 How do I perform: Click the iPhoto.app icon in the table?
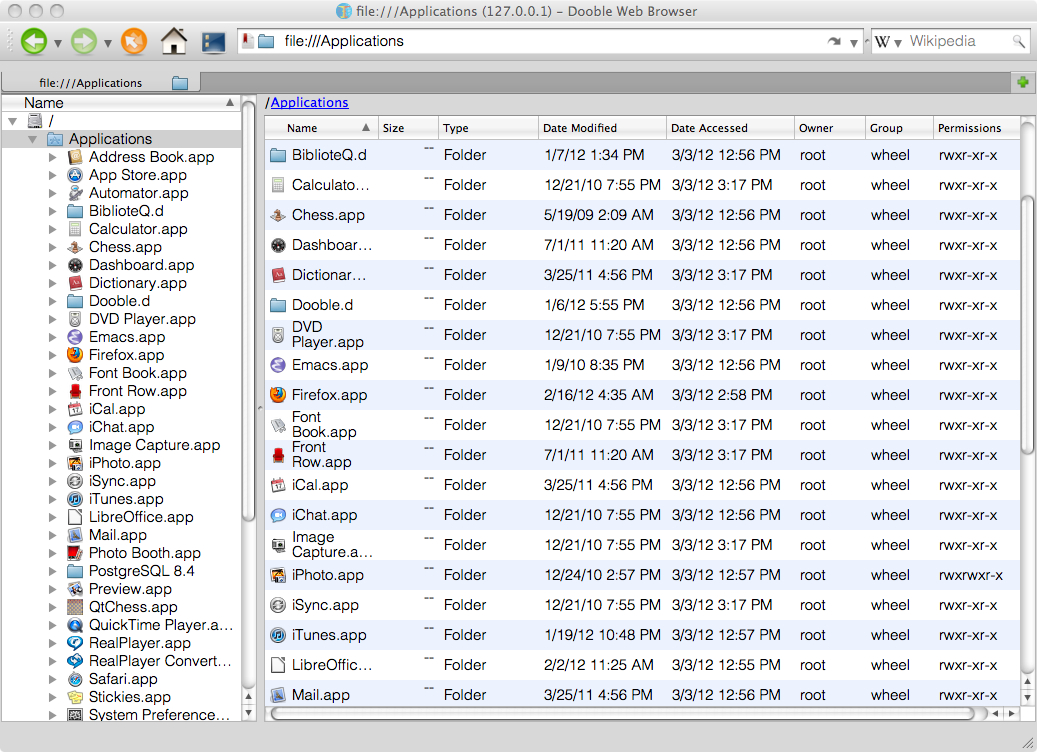[278, 575]
